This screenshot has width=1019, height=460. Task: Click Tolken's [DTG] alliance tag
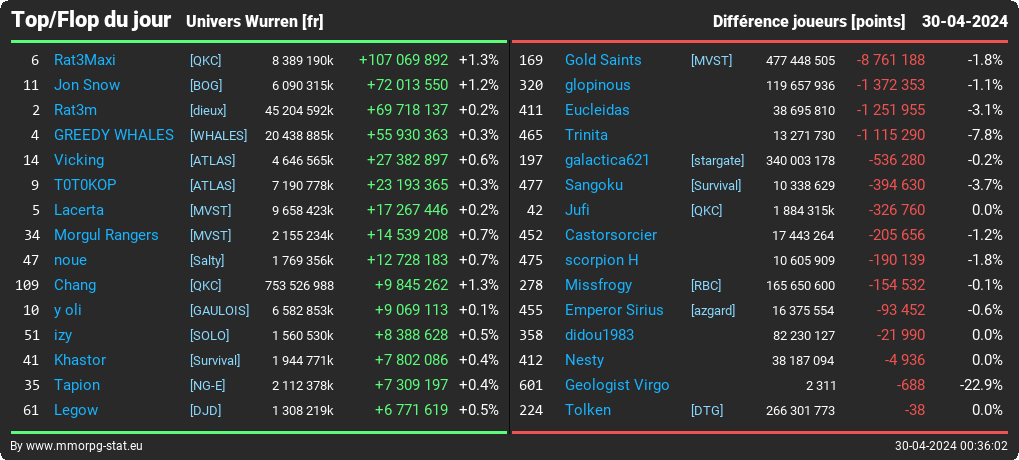[706, 411]
